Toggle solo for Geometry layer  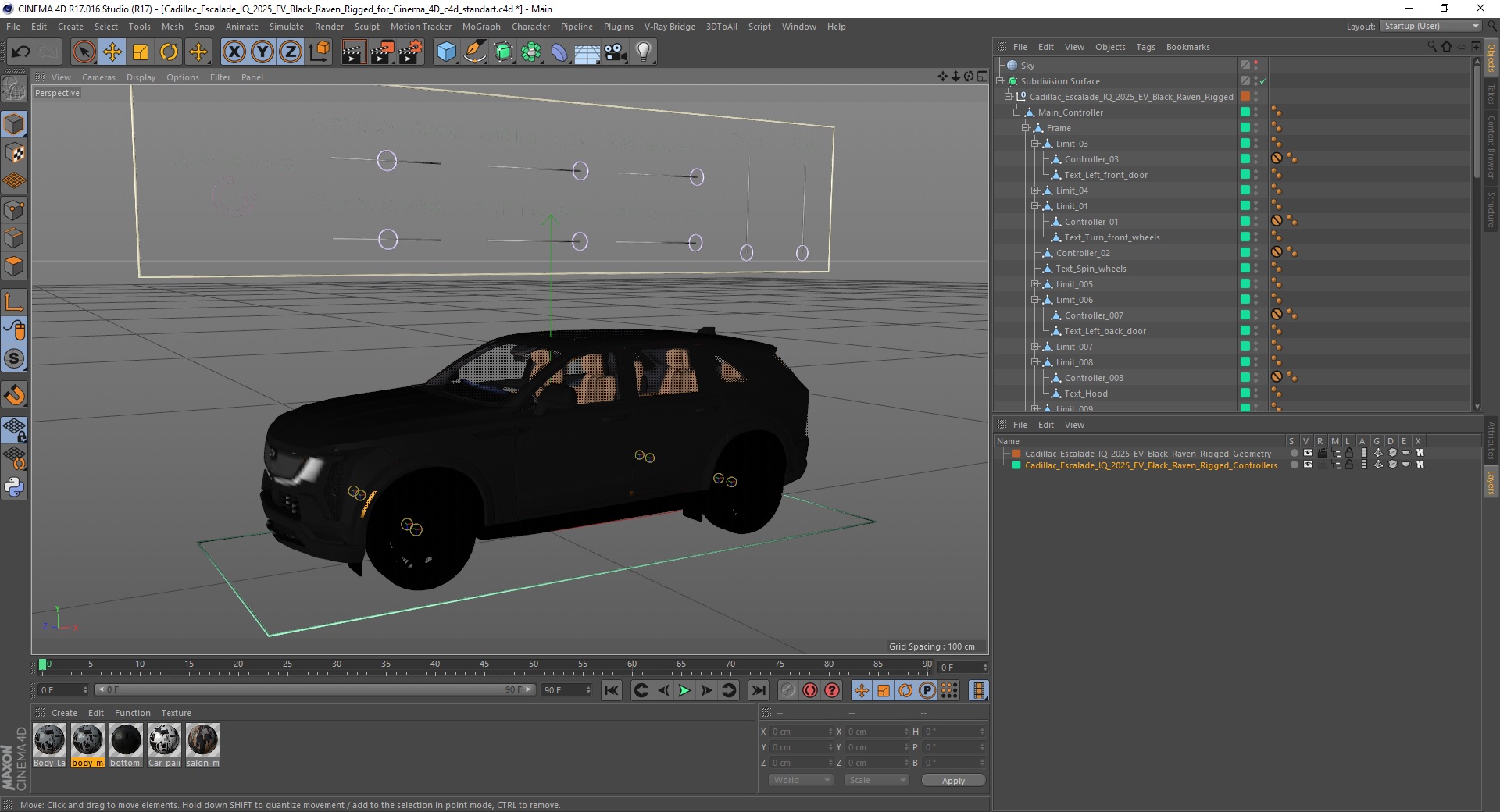(1294, 453)
